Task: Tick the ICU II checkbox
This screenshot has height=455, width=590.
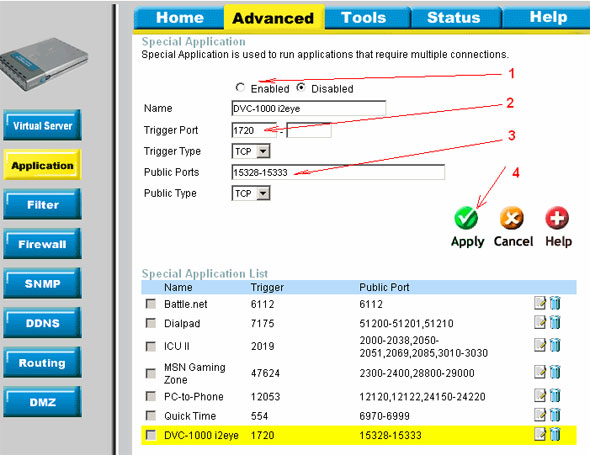Action: point(151,346)
